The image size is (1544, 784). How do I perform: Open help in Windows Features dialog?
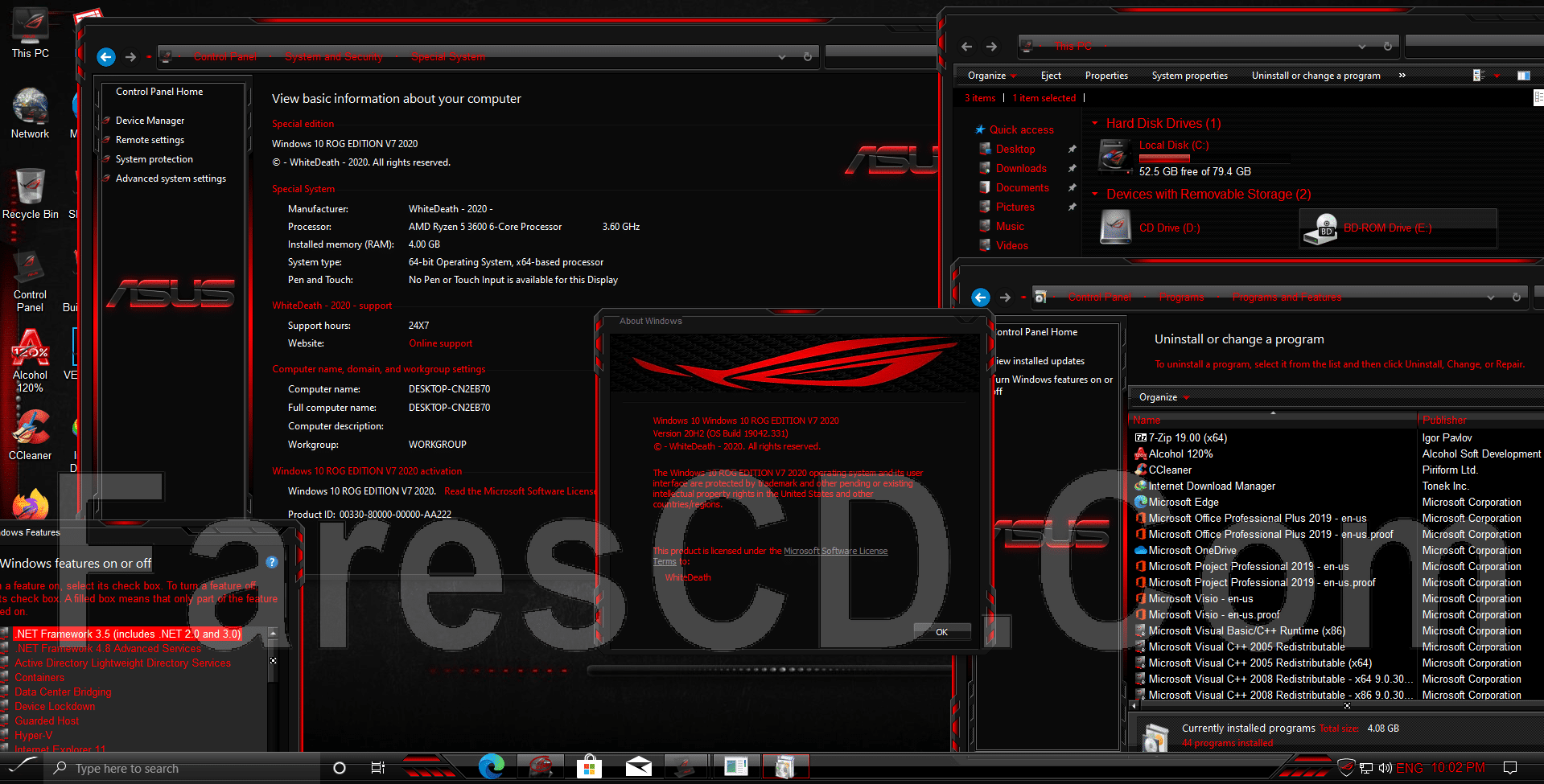click(x=272, y=562)
